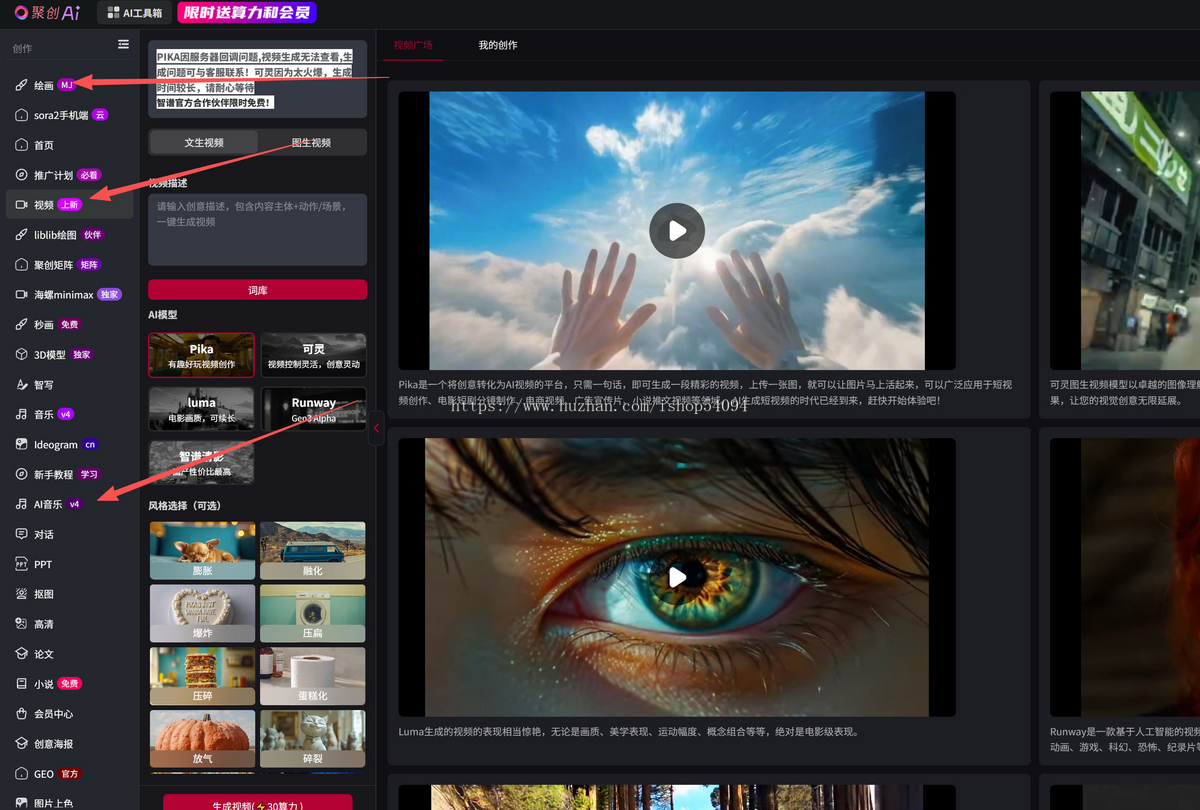Switch to the 我的创作 tab
1200x810 pixels.
click(498, 45)
